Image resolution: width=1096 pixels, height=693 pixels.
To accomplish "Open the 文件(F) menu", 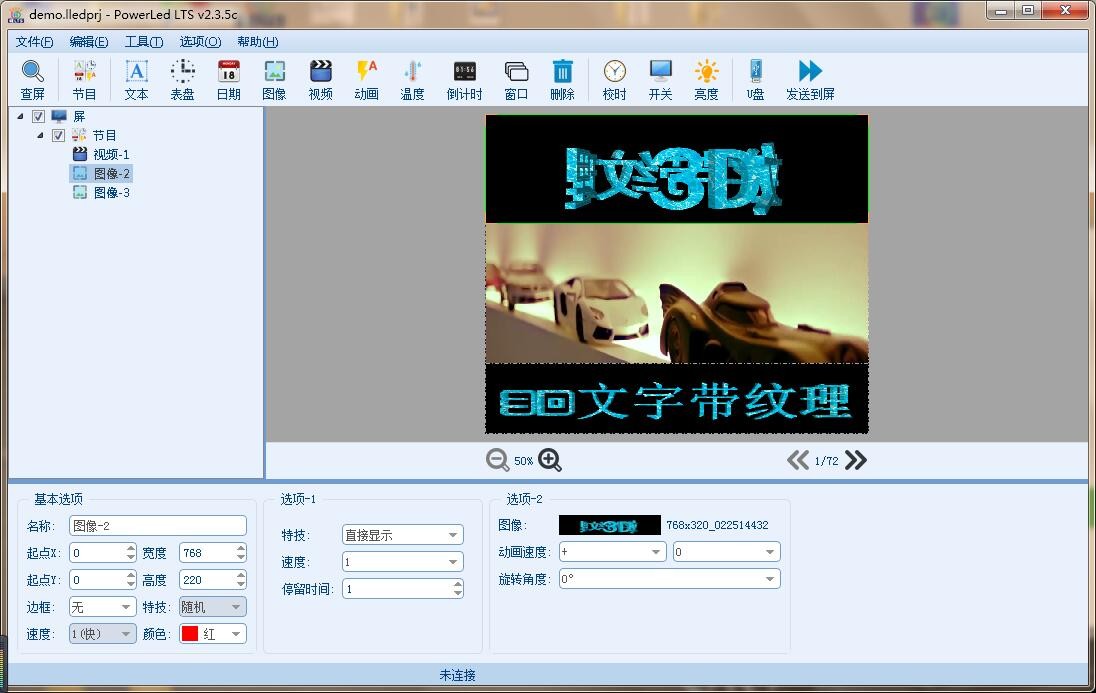I will pos(34,42).
